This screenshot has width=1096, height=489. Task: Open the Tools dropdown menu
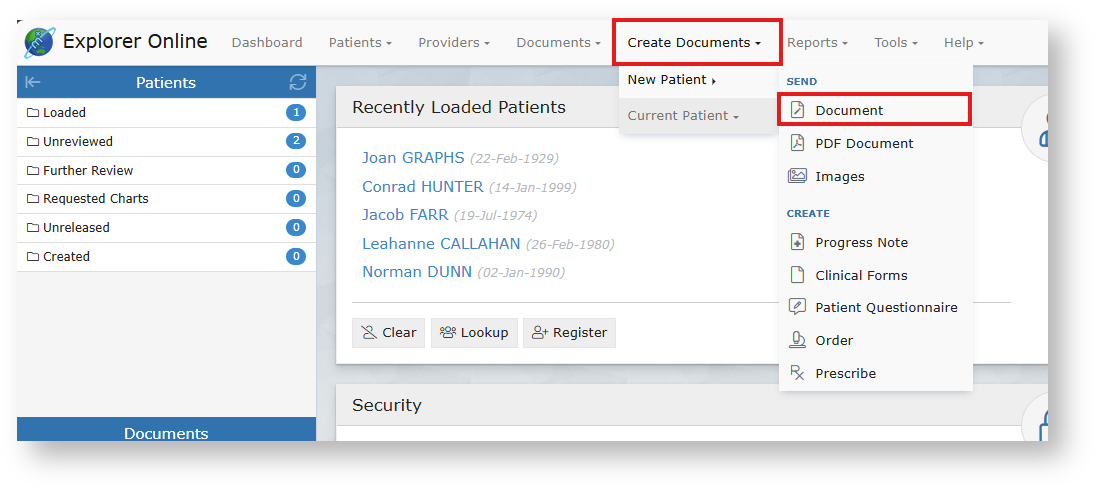tap(896, 43)
